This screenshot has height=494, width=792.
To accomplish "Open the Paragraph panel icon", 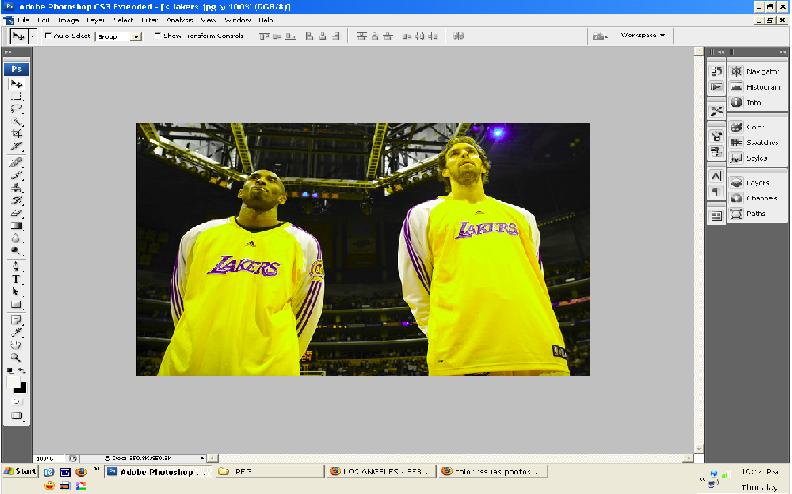I will coord(716,191).
